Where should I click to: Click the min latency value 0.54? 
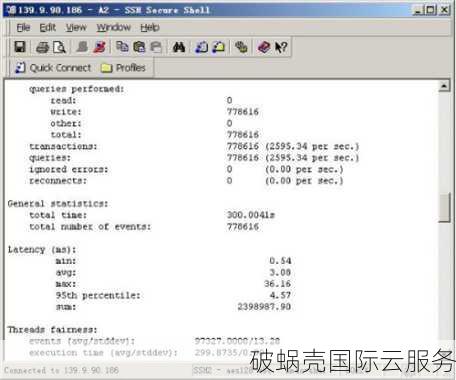point(280,261)
